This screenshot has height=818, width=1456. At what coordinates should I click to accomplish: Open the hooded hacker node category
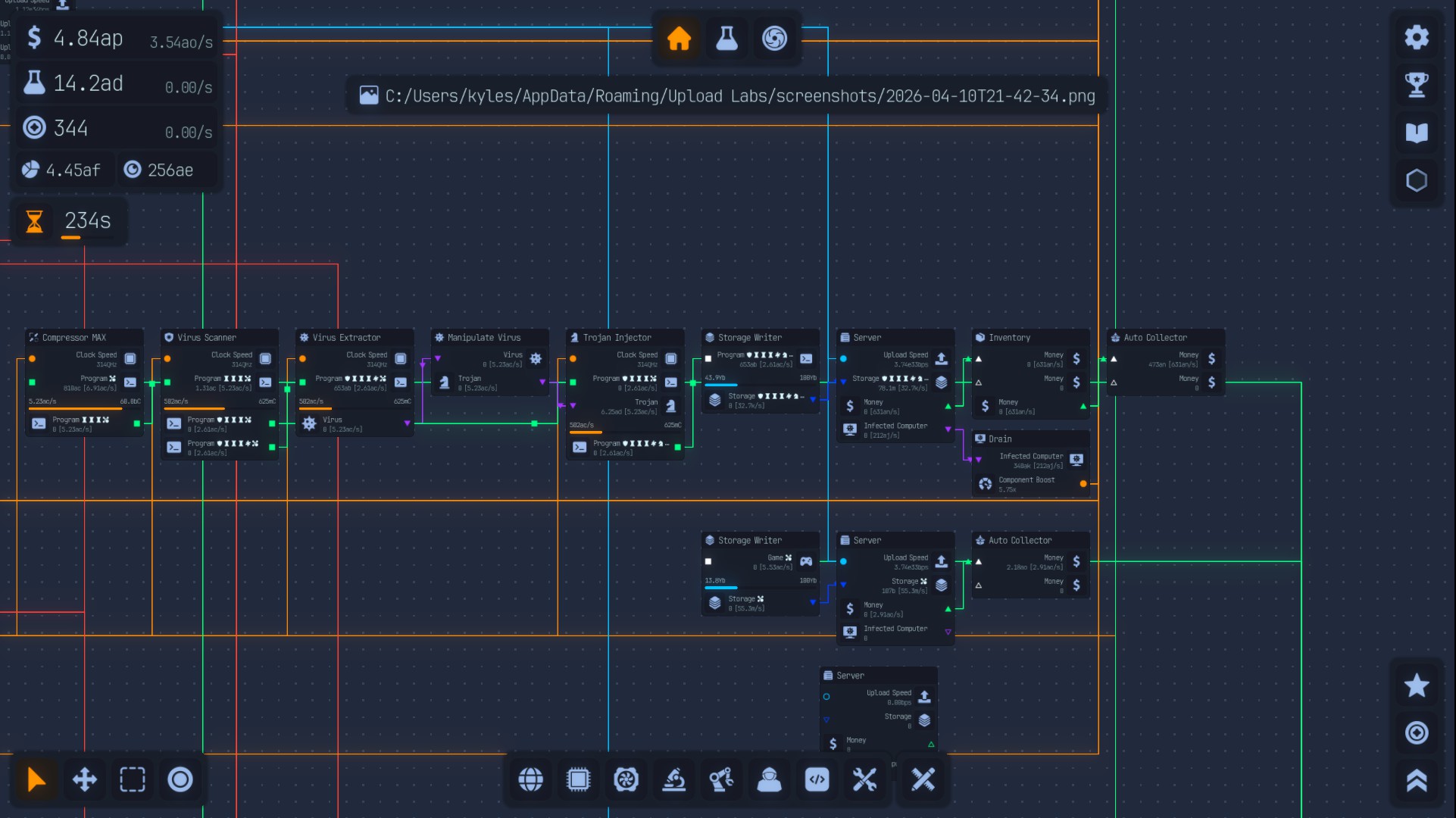(x=769, y=779)
